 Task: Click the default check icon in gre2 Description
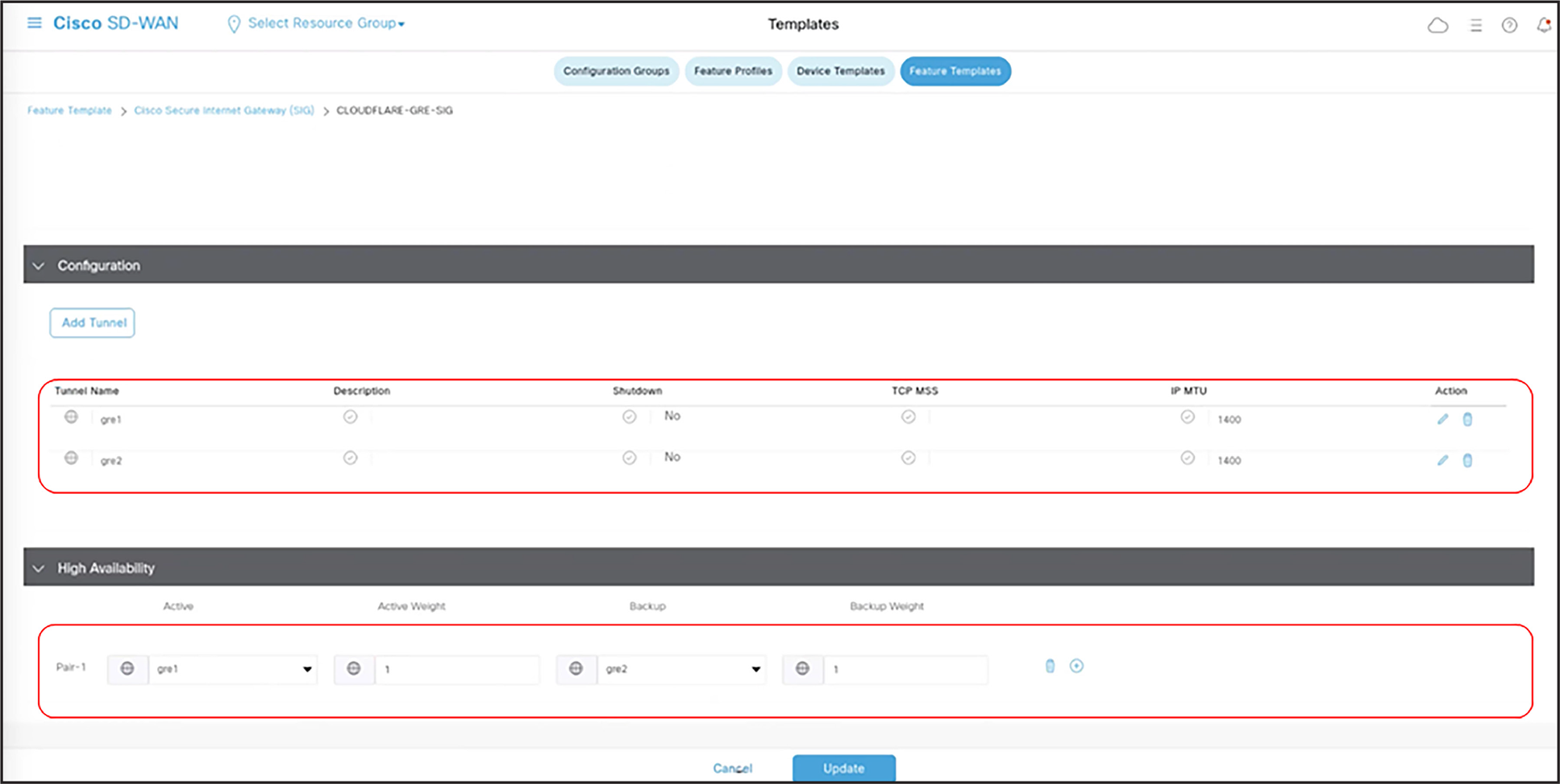pyautogui.click(x=350, y=458)
